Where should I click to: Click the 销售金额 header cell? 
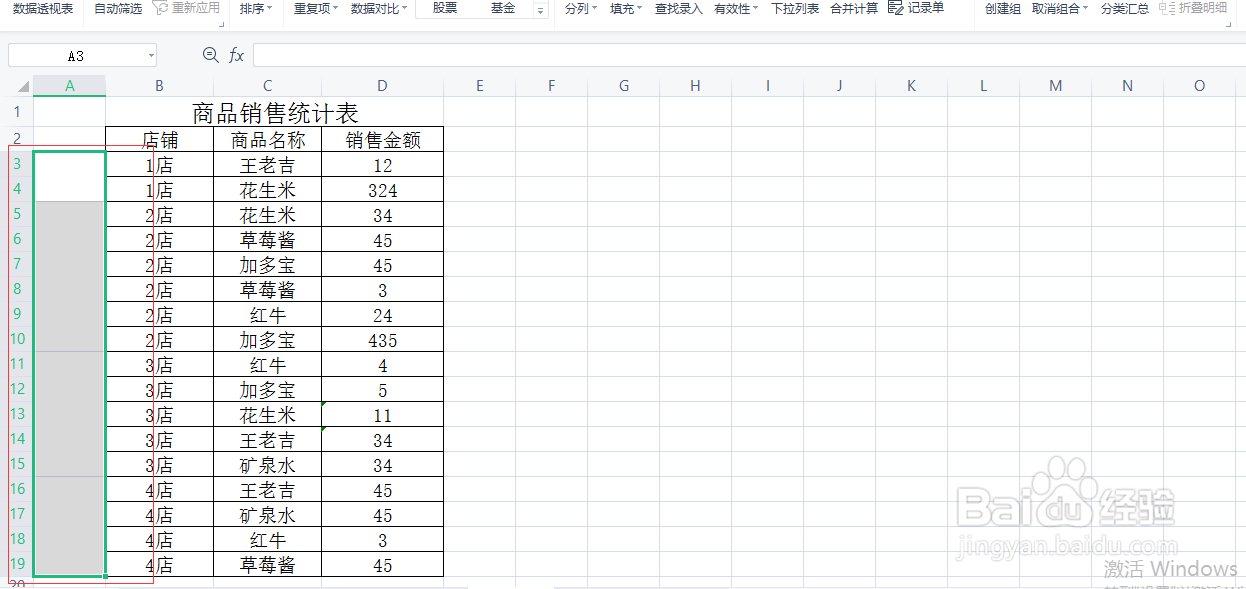point(383,140)
